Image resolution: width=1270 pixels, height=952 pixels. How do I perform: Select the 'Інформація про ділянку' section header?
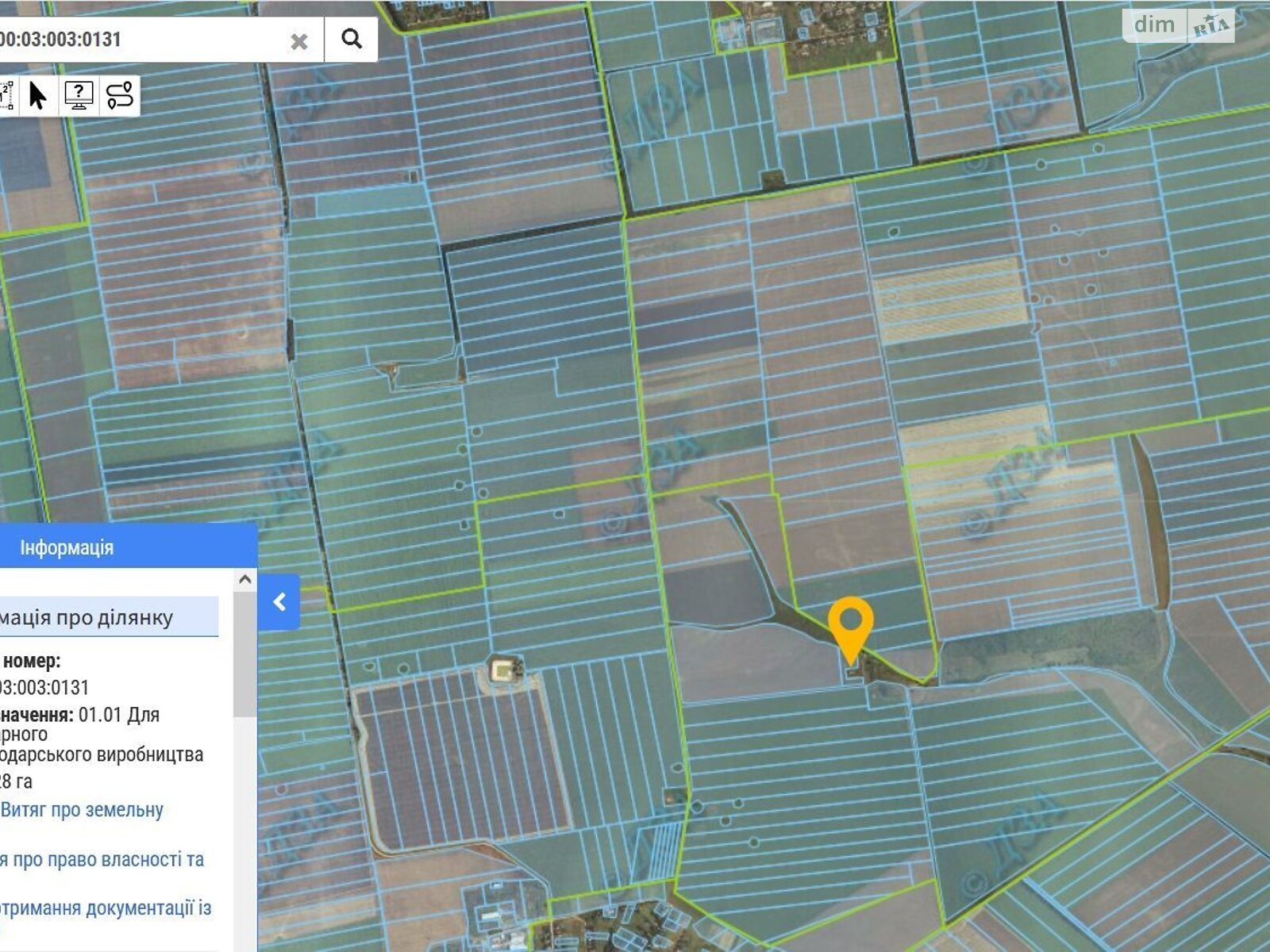click(87, 617)
